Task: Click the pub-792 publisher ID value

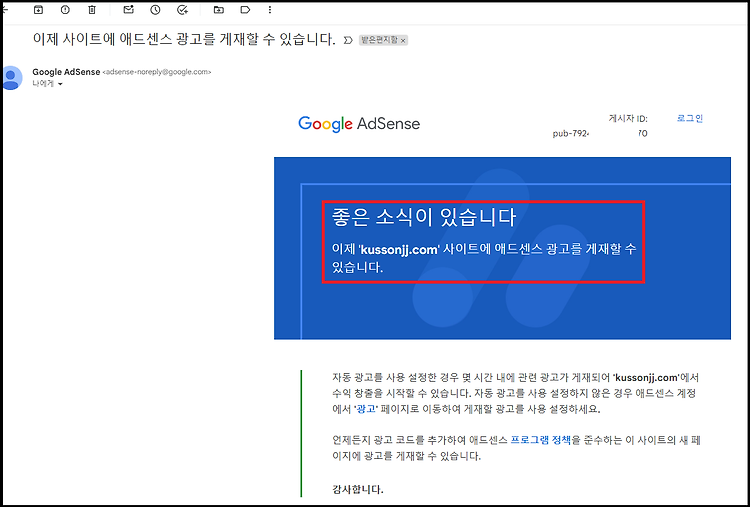Action: point(600,134)
